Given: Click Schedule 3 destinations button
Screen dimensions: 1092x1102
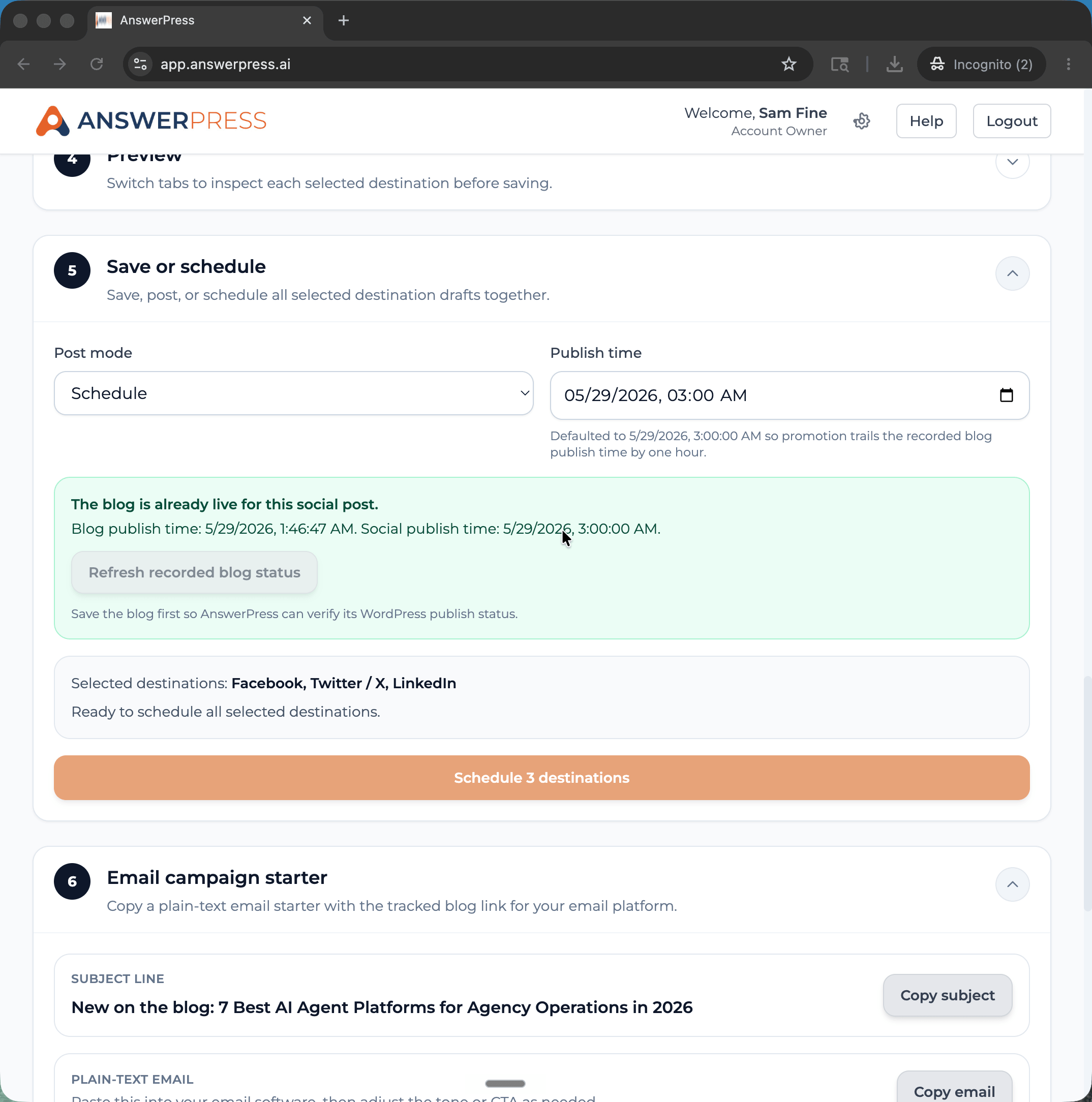Looking at the screenshot, I should 541,777.
